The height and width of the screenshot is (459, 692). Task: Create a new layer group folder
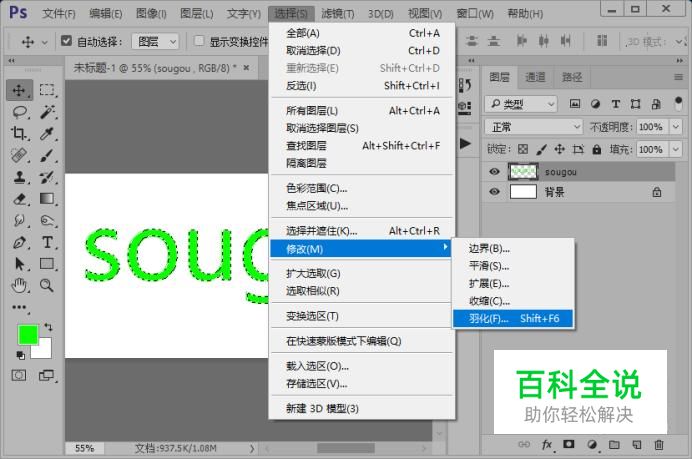614,444
